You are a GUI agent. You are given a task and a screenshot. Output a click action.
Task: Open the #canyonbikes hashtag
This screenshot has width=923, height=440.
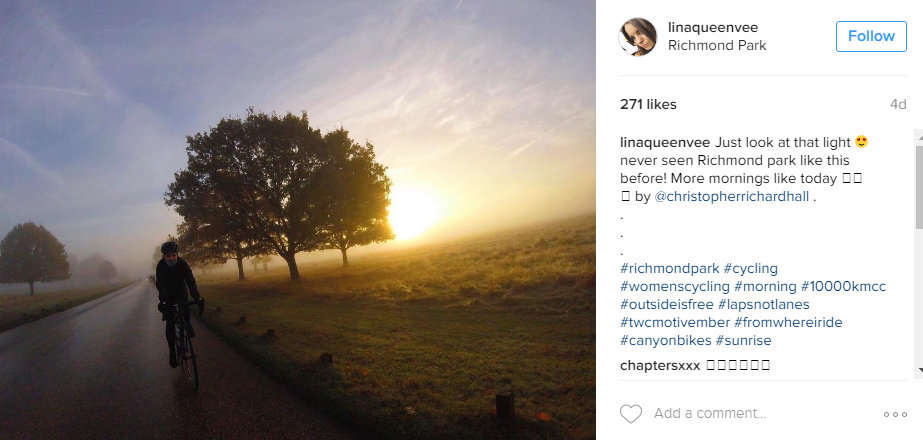tap(664, 341)
